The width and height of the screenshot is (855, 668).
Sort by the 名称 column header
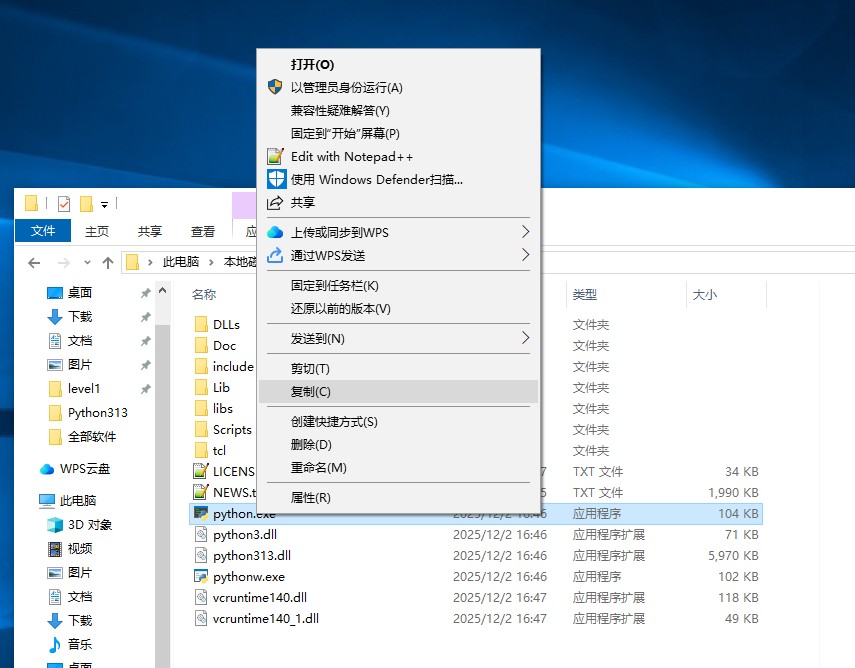click(x=204, y=294)
